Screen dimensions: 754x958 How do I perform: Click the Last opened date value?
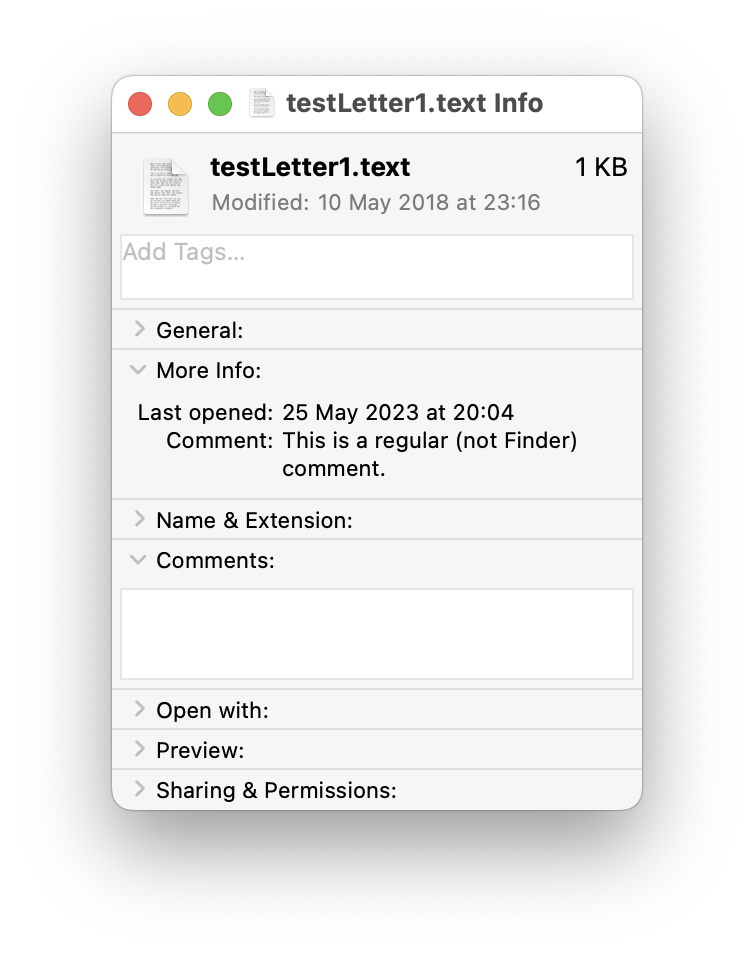[x=398, y=412]
